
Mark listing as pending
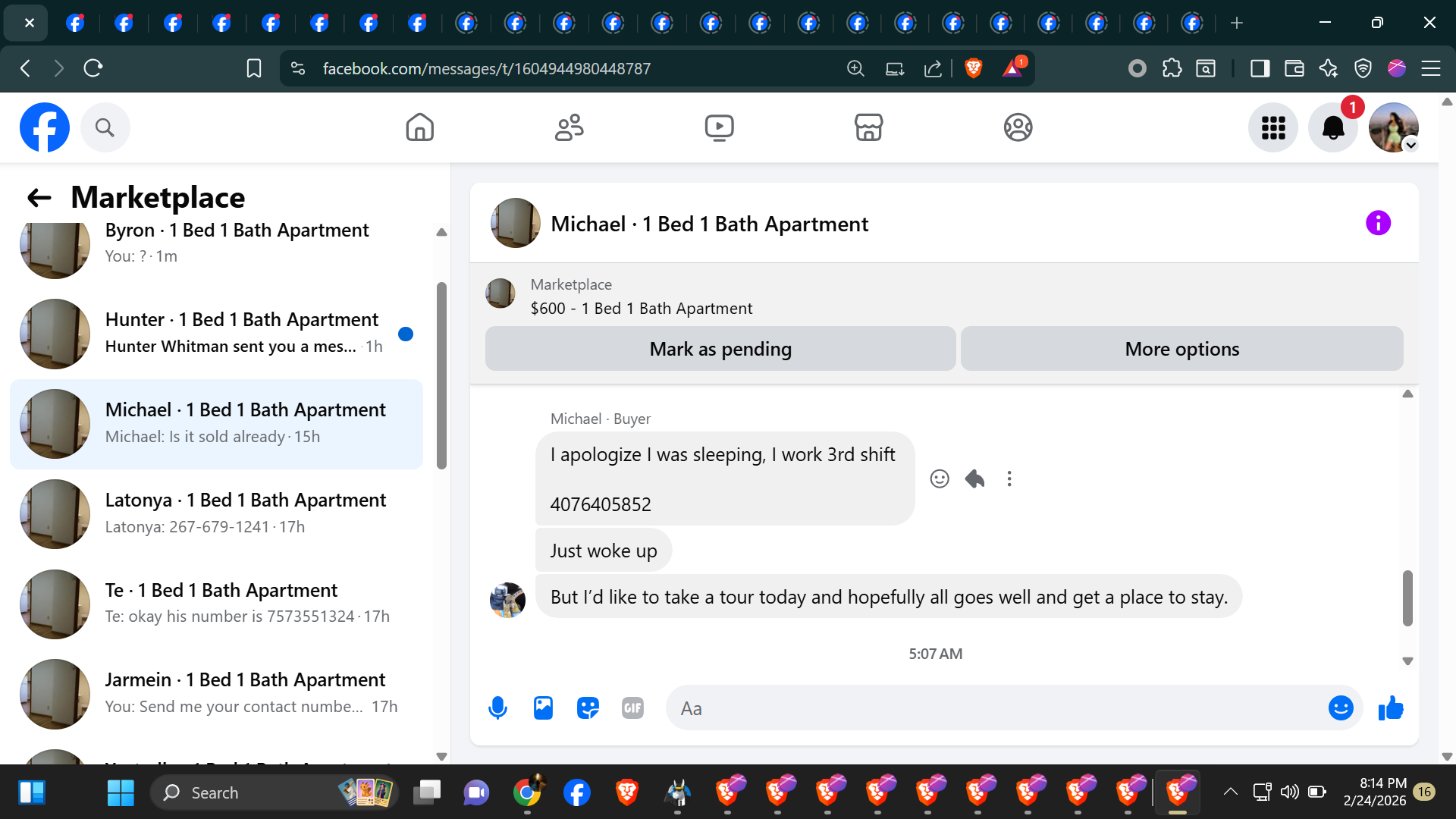tap(720, 349)
